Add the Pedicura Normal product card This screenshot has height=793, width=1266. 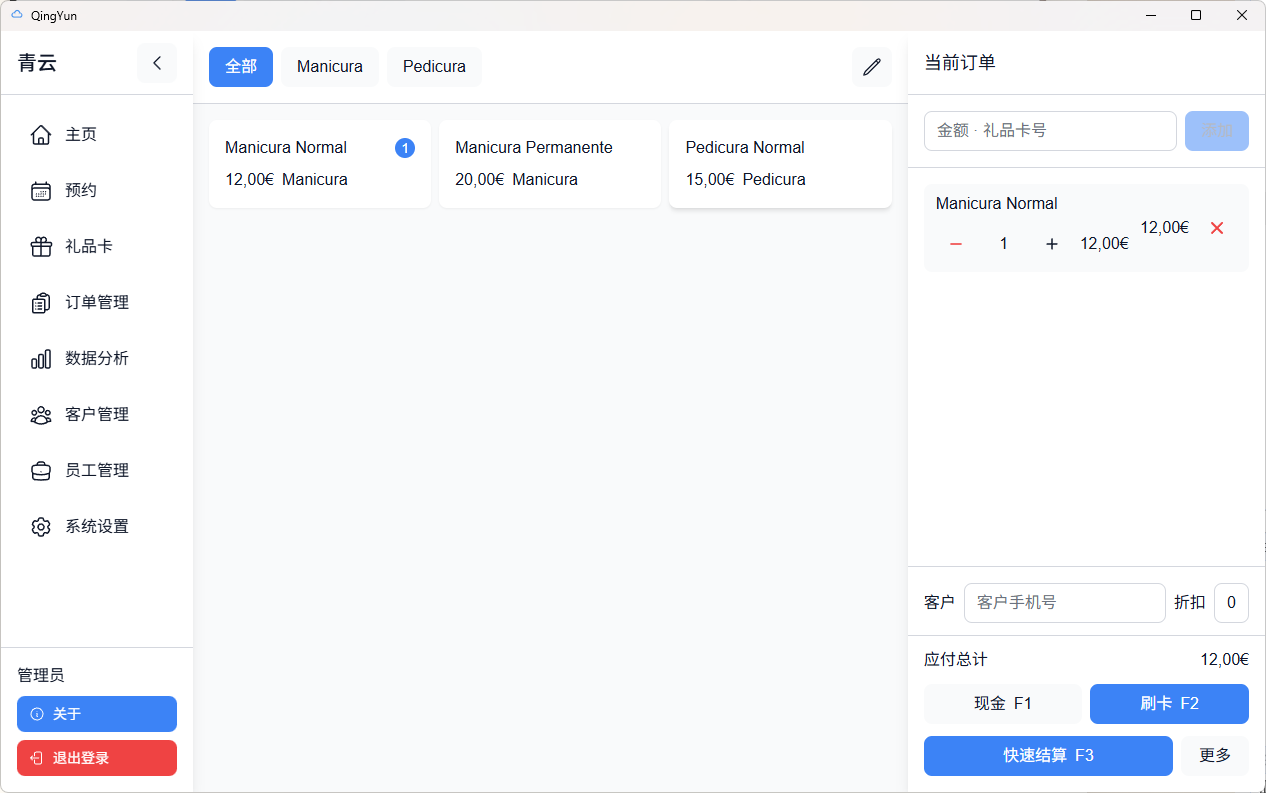tap(780, 164)
